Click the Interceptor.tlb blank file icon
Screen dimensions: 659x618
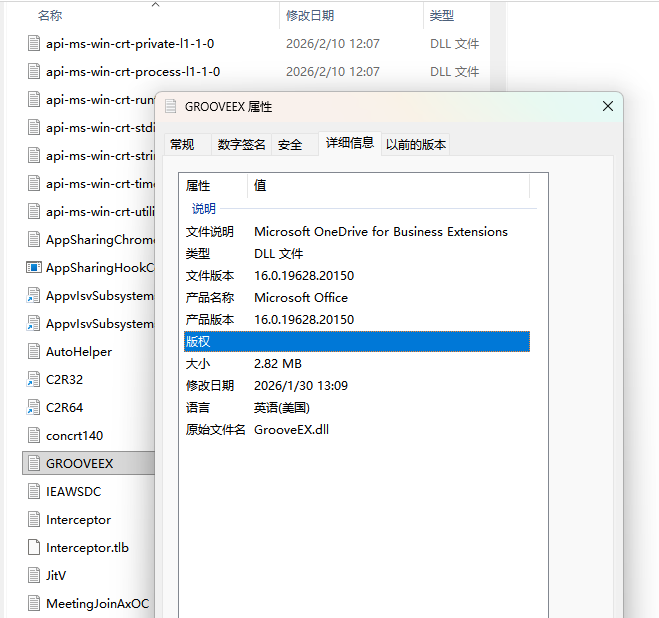click(x=34, y=547)
